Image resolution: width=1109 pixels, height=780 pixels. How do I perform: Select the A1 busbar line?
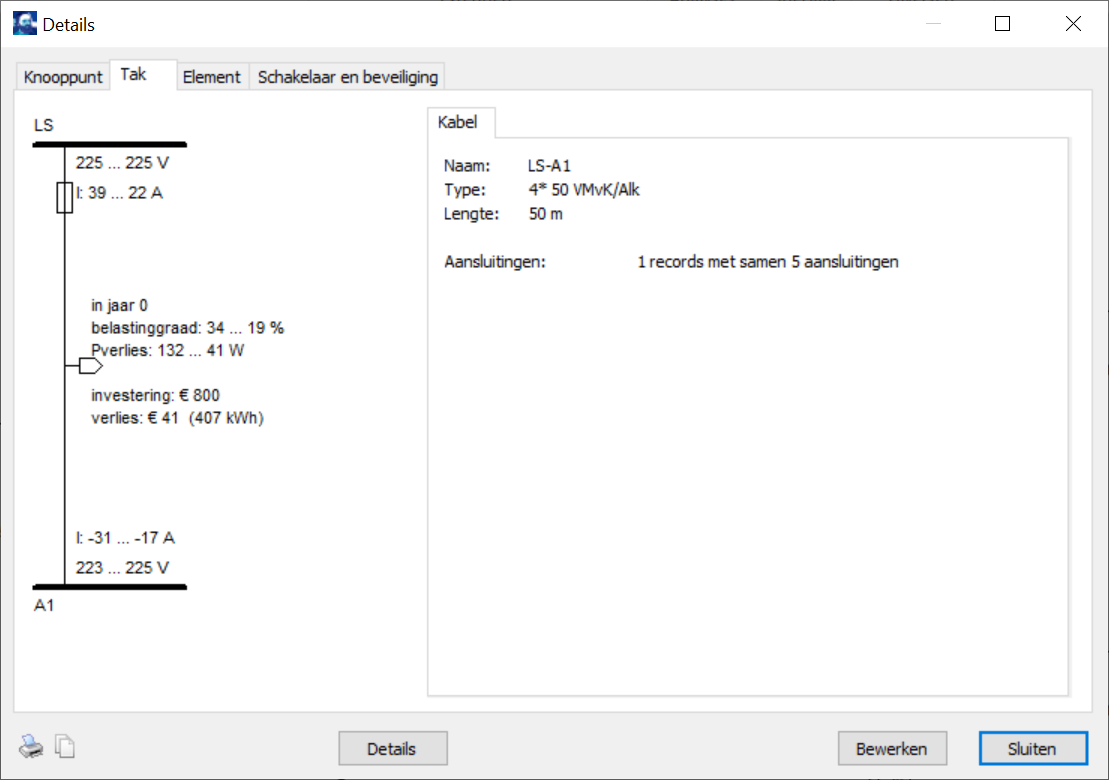pyautogui.click(x=110, y=587)
